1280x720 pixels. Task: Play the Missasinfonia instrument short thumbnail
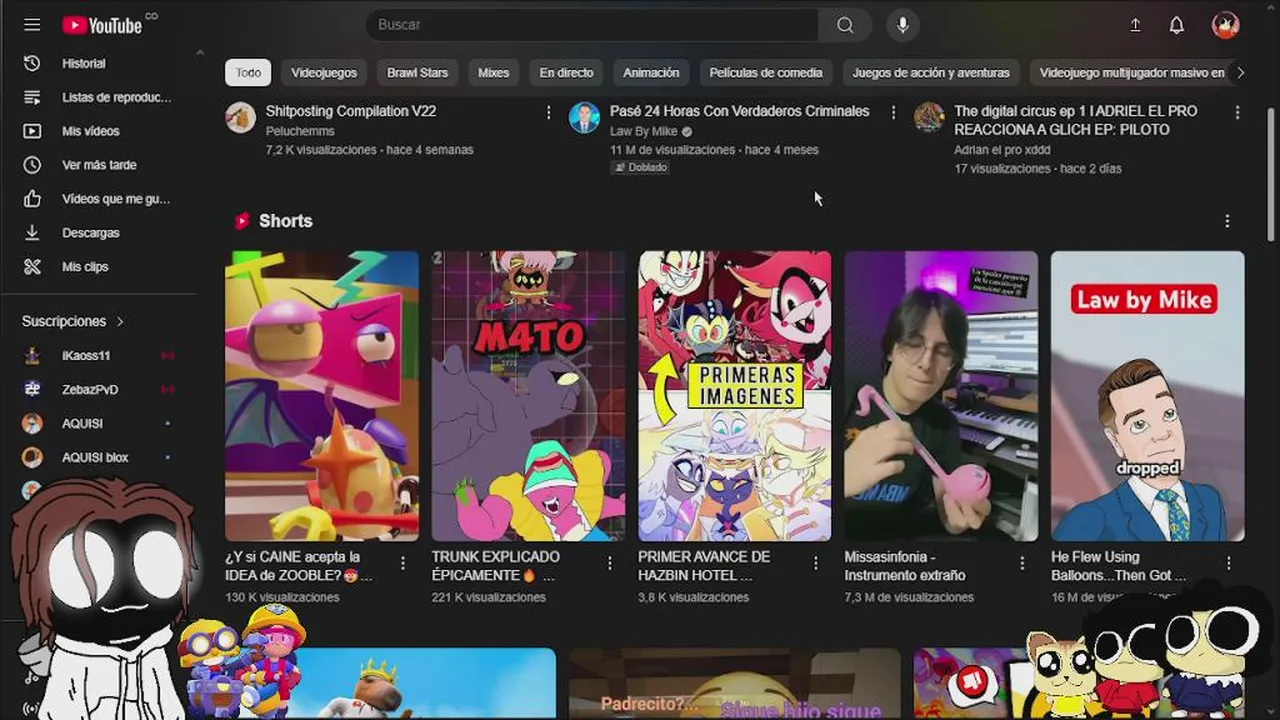[x=941, y=396]
